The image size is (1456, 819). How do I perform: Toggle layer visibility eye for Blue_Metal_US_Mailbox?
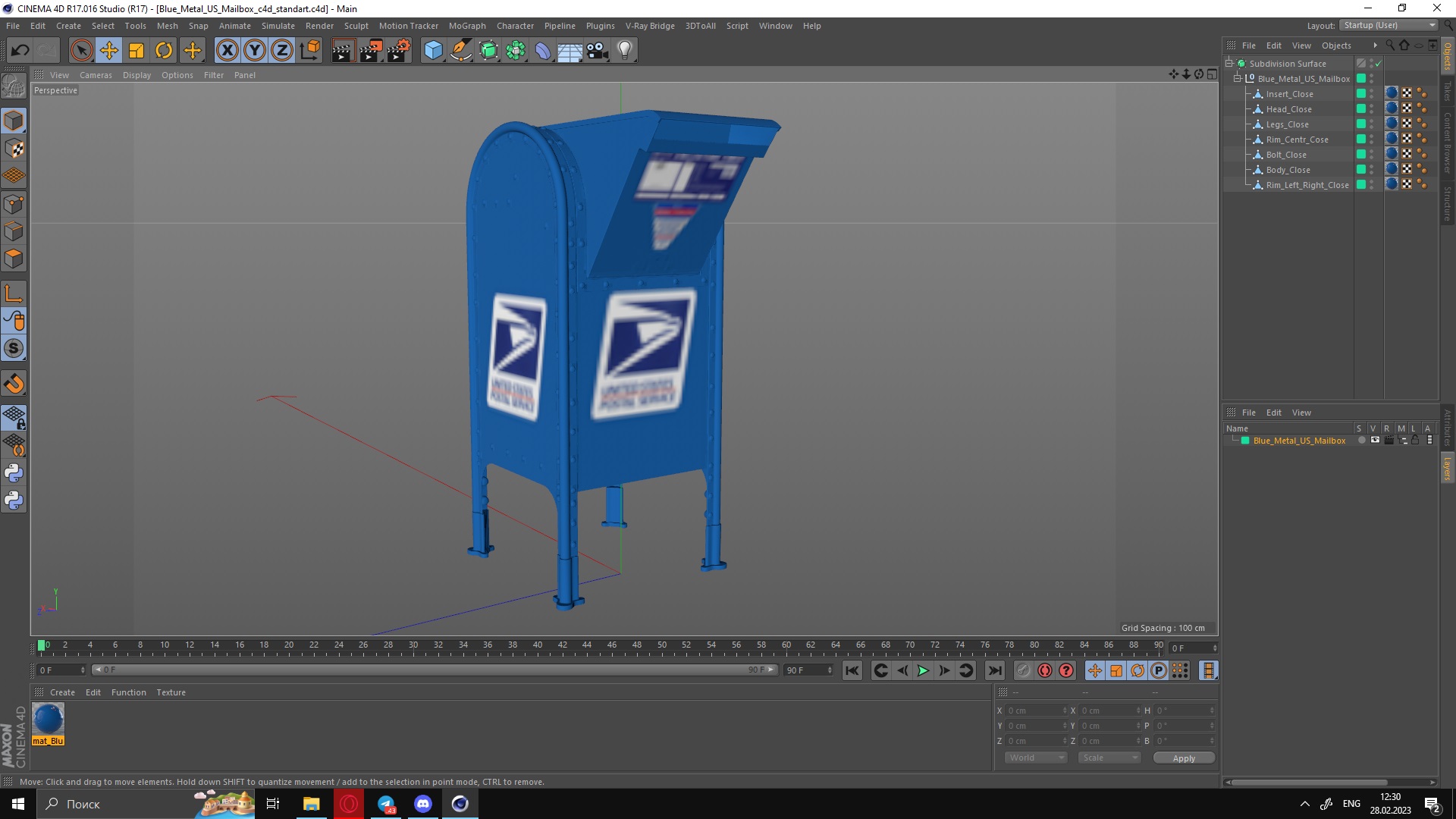tap(1375, 441)
